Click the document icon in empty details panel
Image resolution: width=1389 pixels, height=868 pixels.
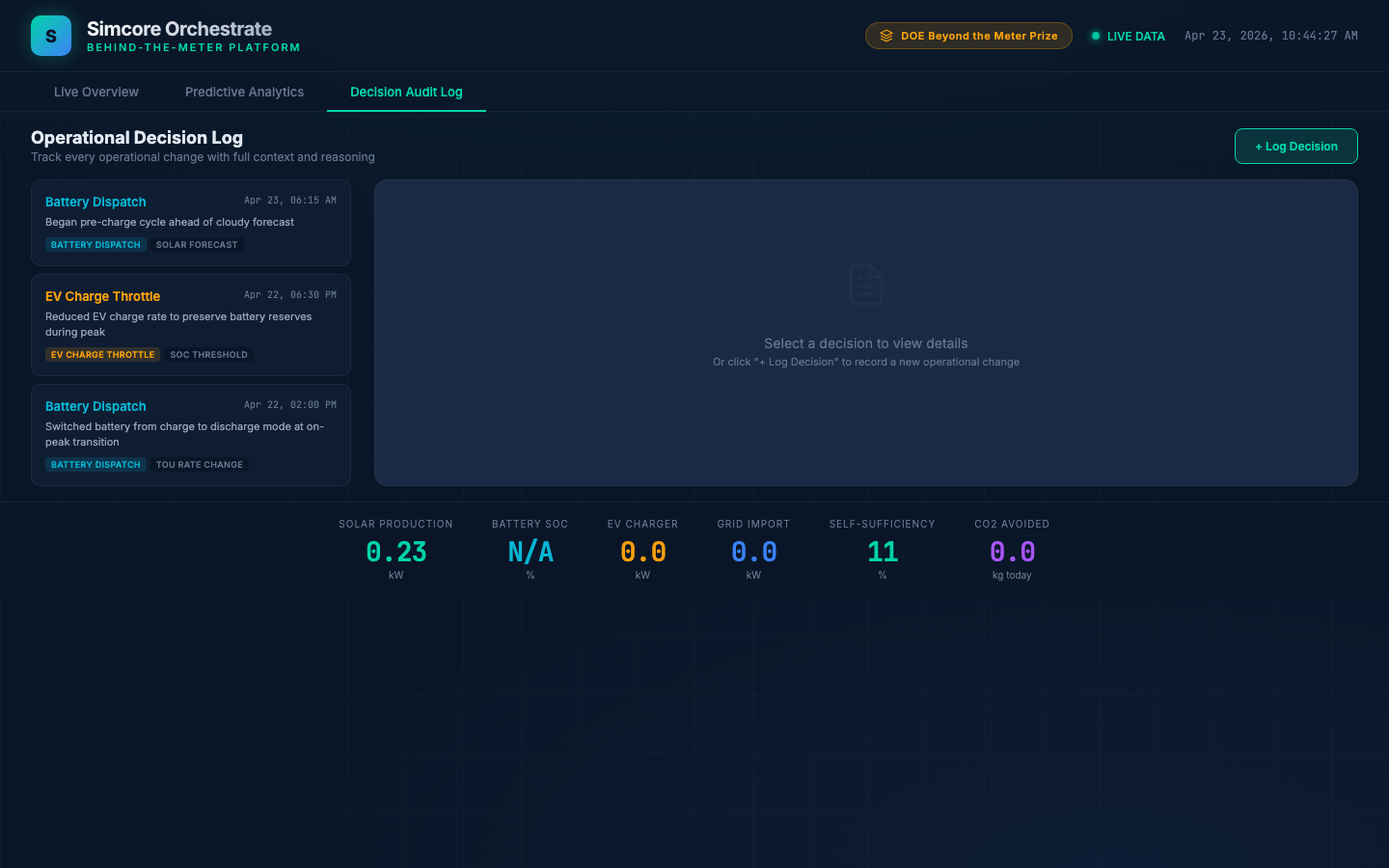point(865,285)
